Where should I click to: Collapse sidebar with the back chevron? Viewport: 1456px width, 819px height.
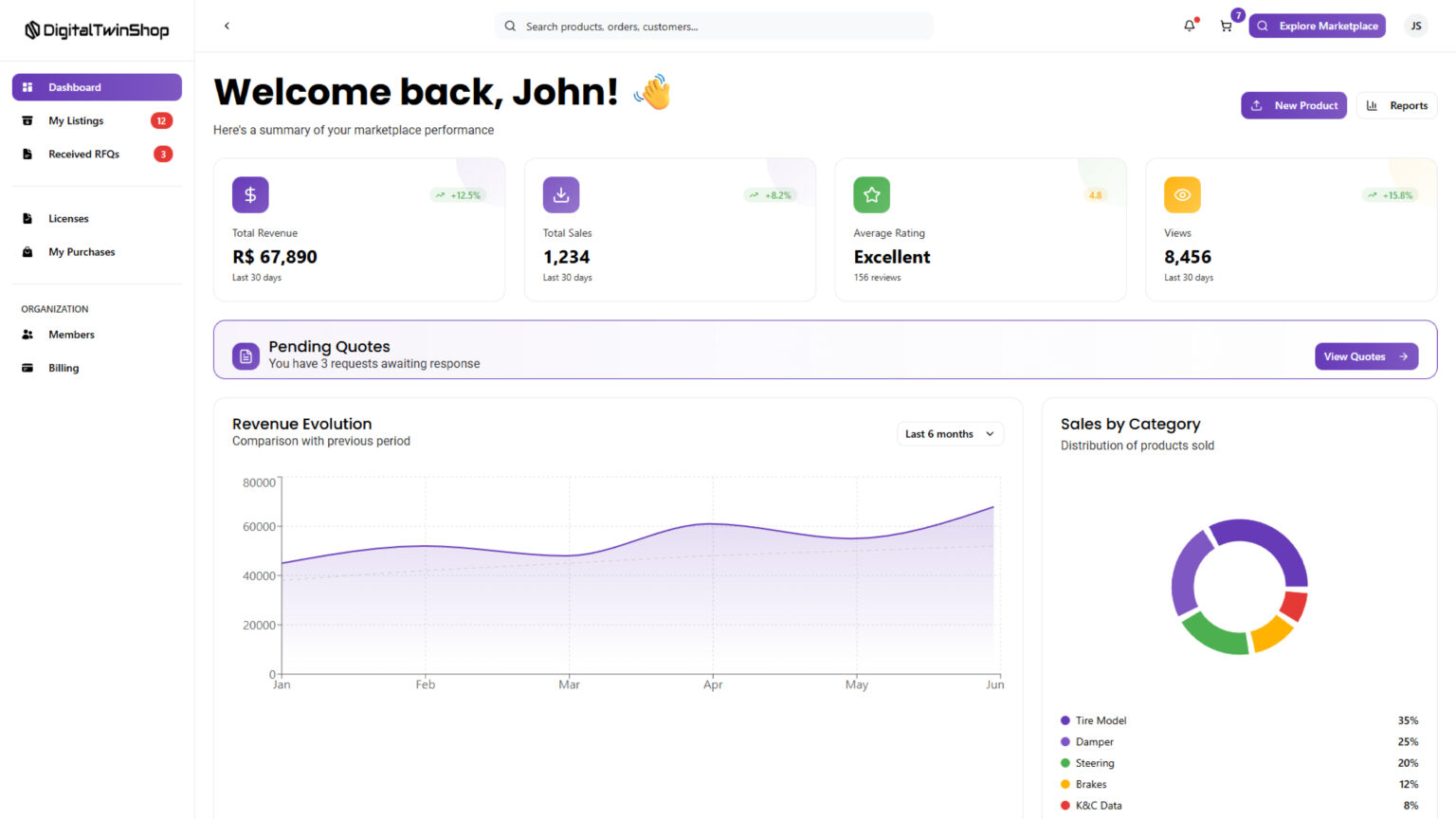[x=227, y=27]
